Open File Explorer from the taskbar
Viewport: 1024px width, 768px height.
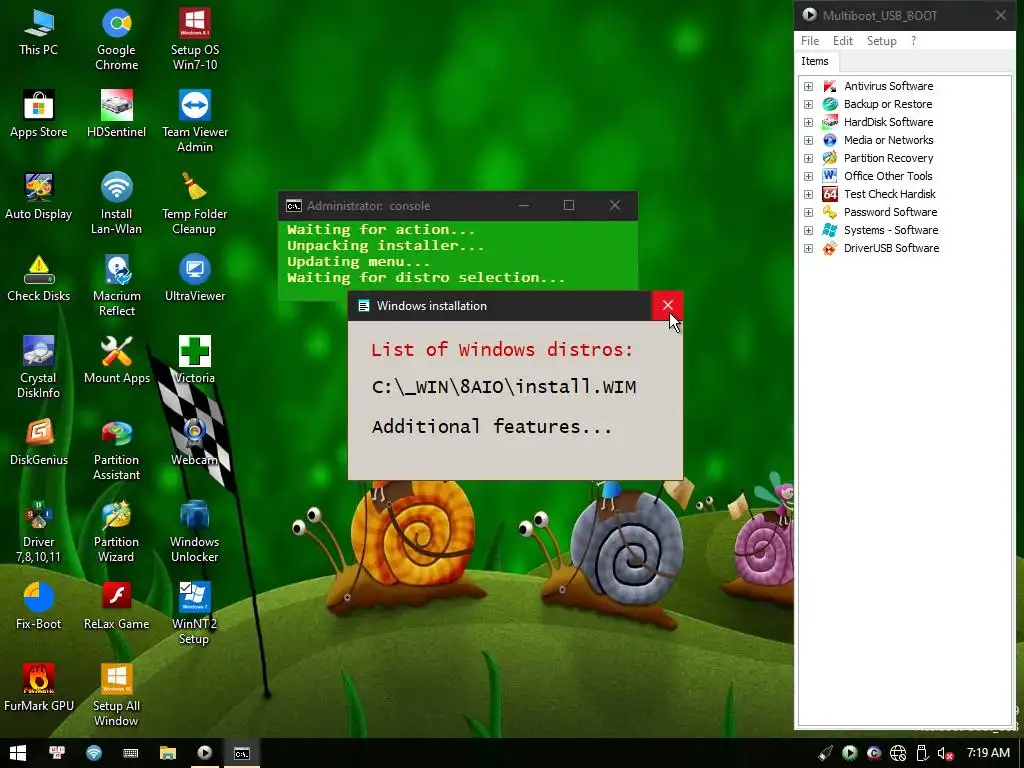coord(168,753)
